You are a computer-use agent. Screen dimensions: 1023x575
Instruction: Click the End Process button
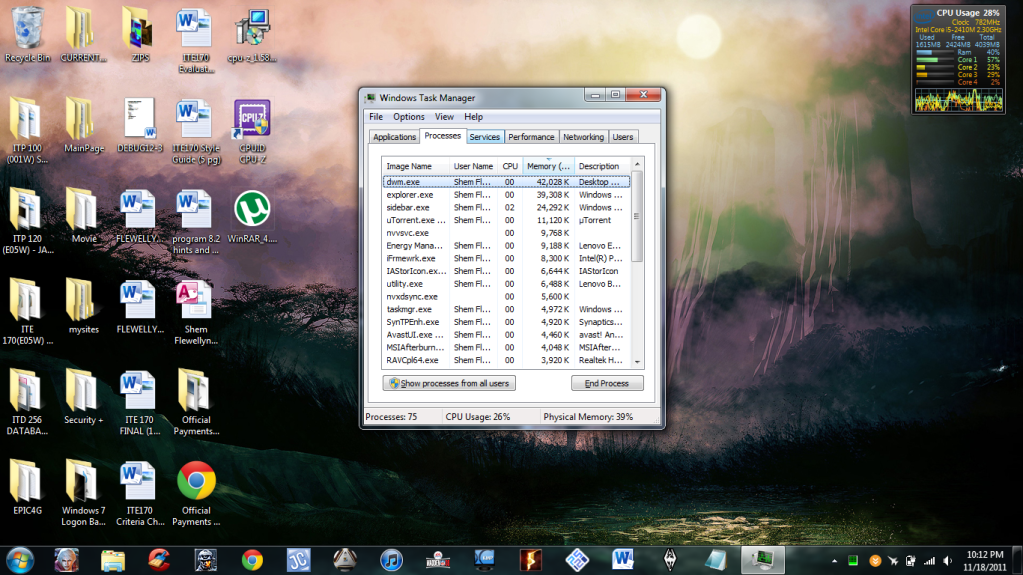[x=607, y=383]
